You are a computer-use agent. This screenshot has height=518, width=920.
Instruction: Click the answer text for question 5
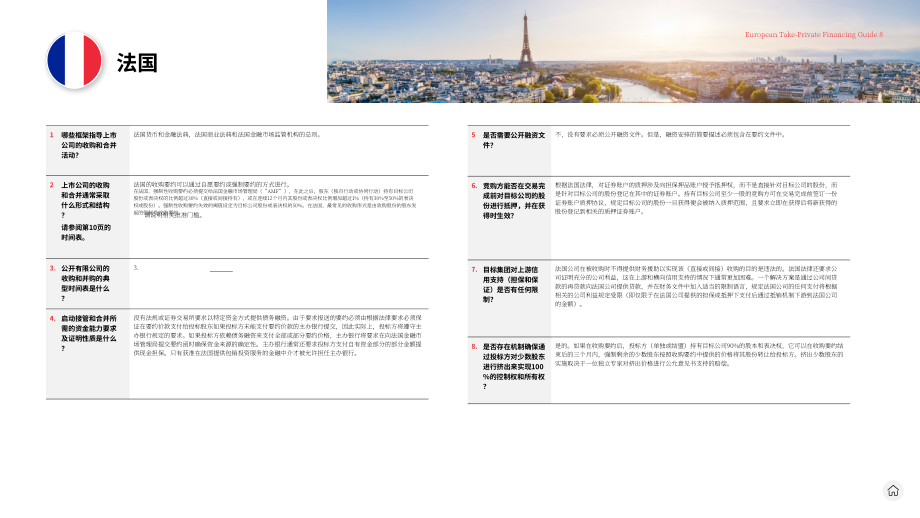[670, 134]
